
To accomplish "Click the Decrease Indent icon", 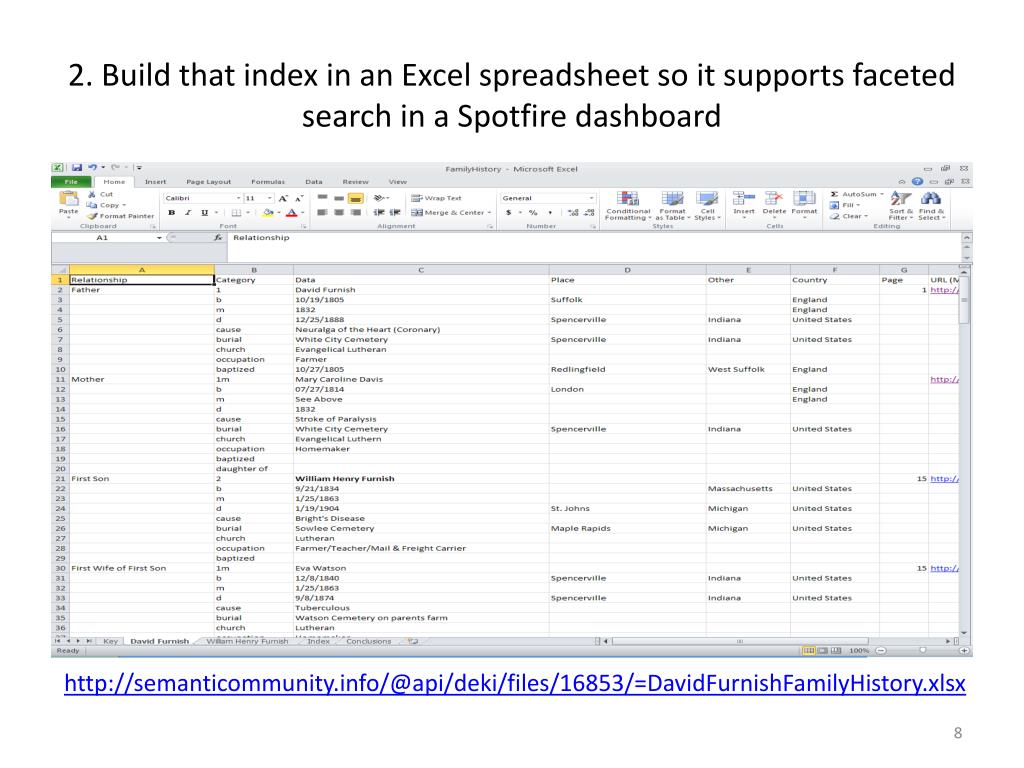I will click(379, 212).
